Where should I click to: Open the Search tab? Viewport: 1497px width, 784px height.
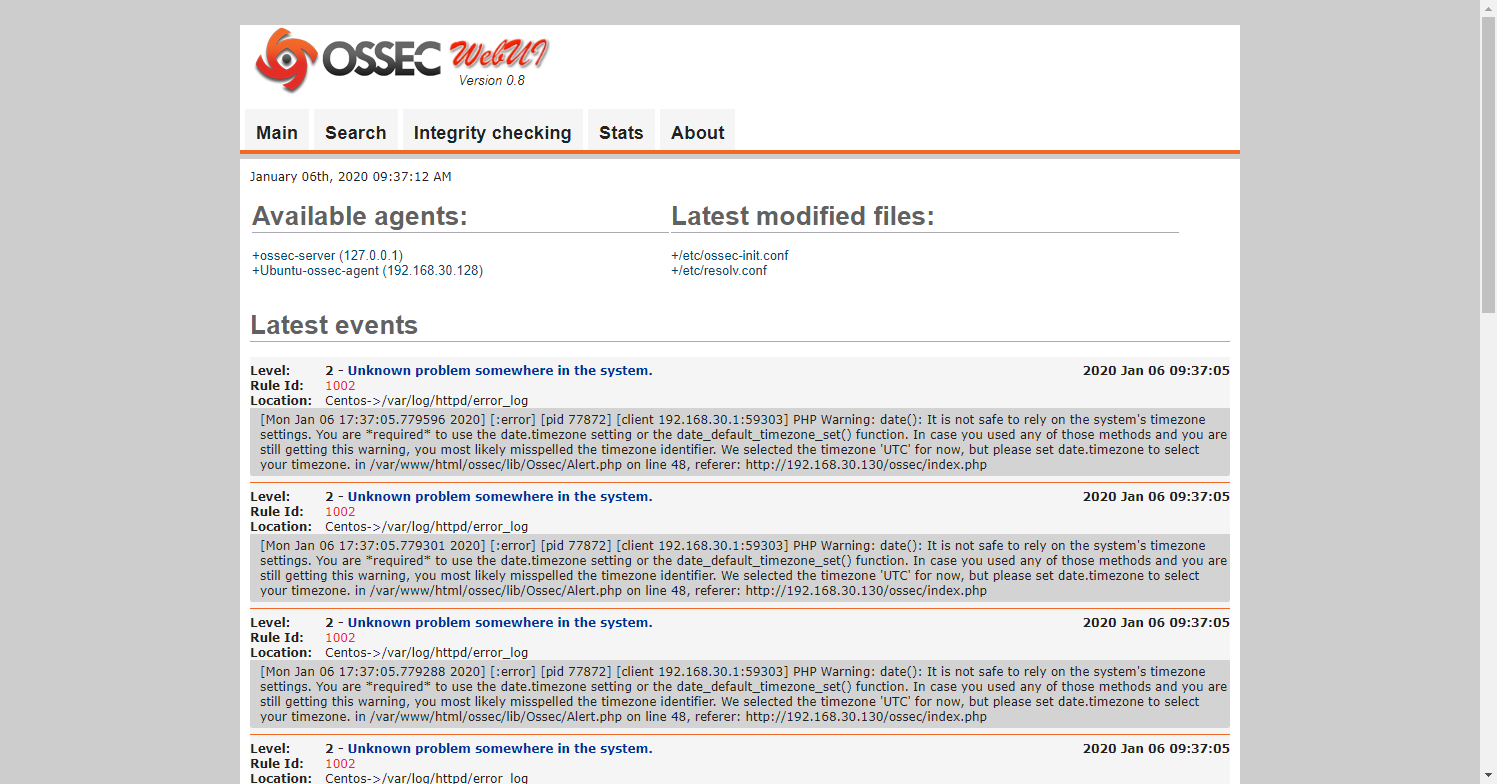point(355,132)
